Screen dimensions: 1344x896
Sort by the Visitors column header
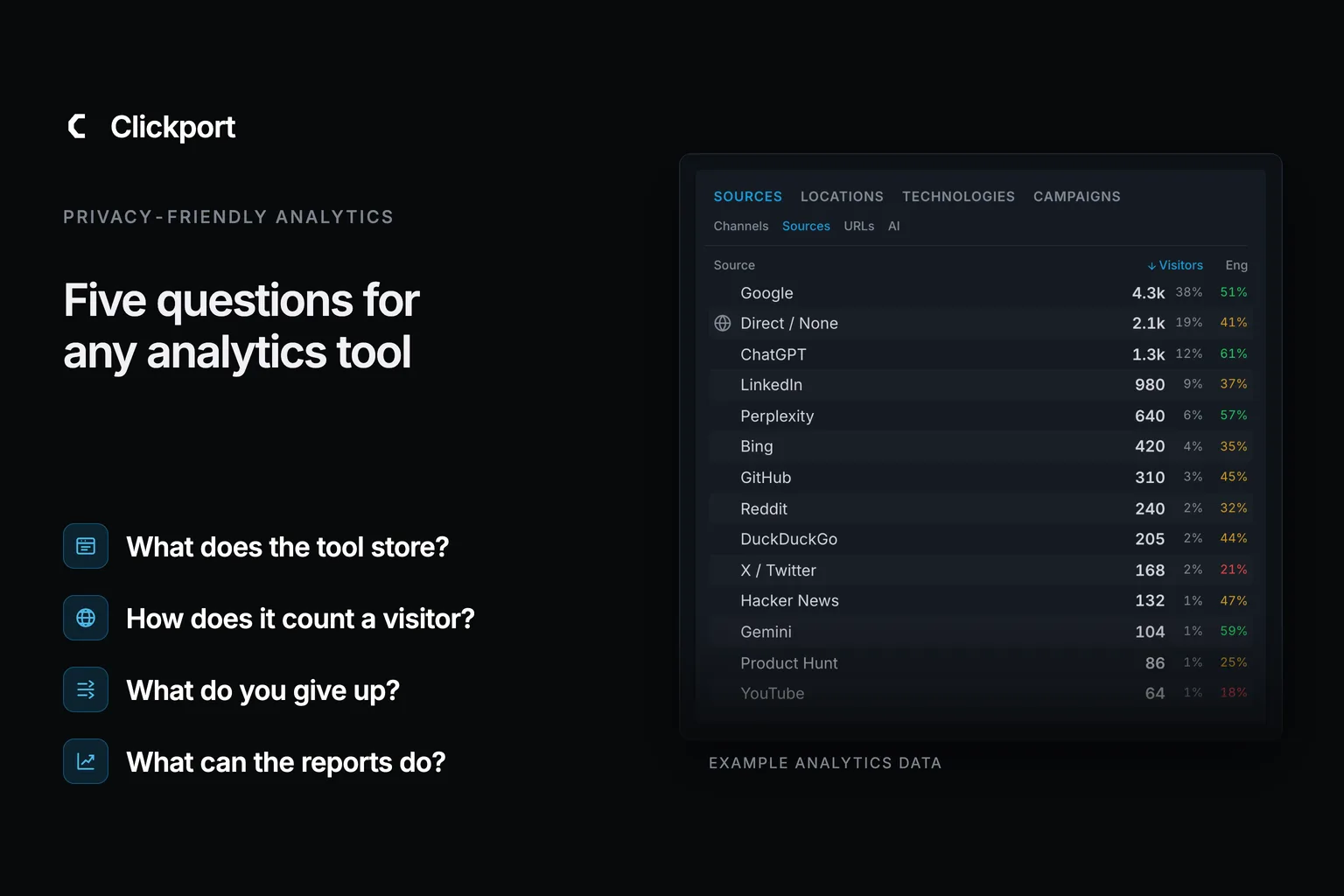pyautogui.click(x=1175, y=265)
